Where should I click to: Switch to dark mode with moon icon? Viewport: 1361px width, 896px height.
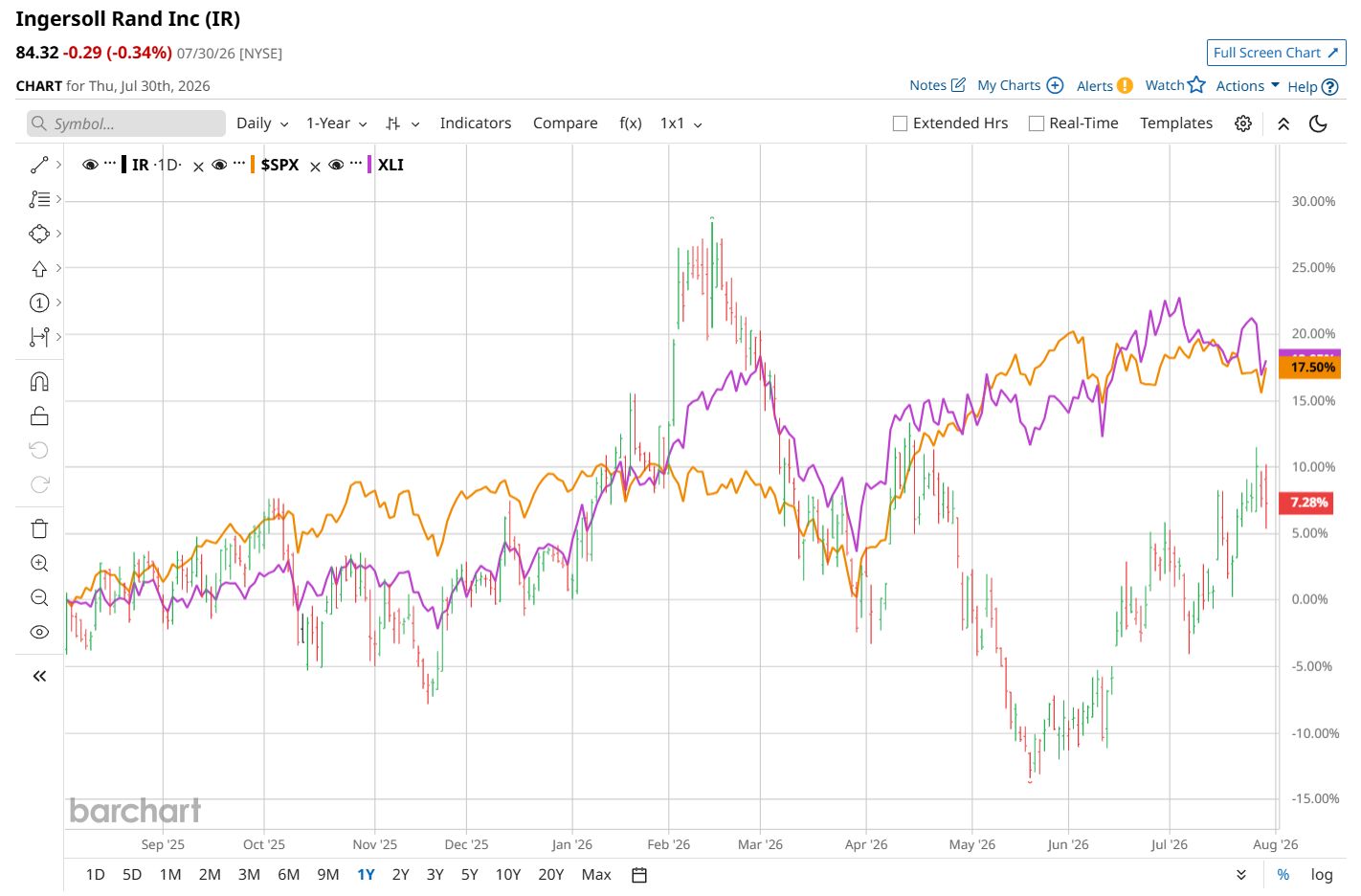[1318, 123]
